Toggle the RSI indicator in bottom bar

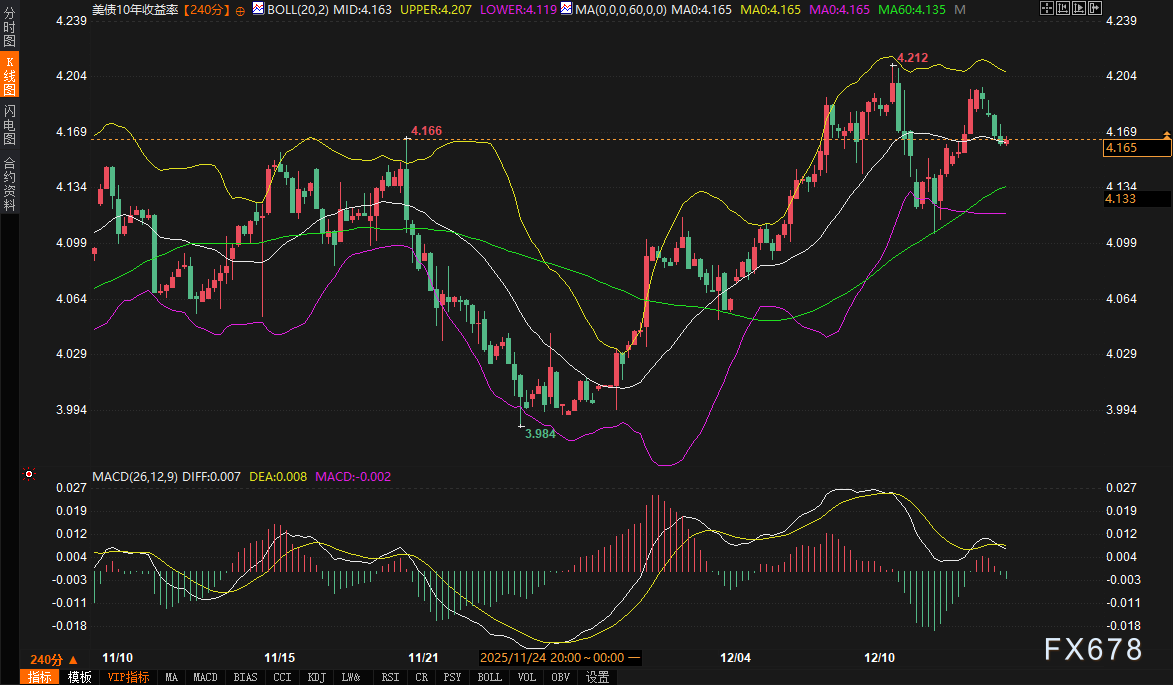coord(389,677)
